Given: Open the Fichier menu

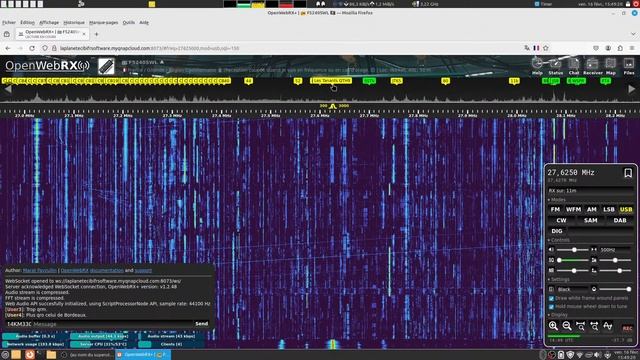Looking at the screenshot, I should [9, 23].
